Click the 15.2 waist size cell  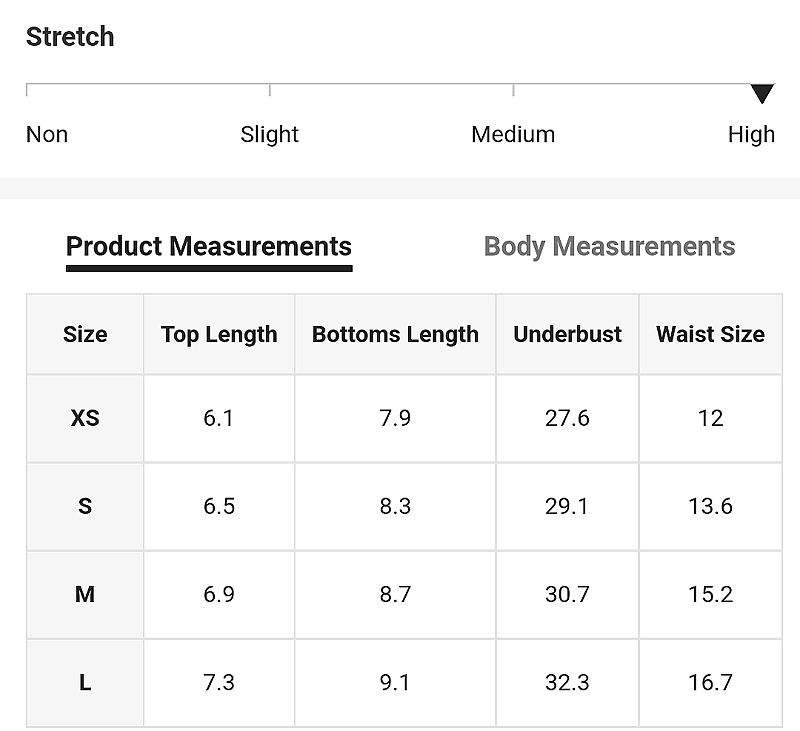click(x=710, y=594)
